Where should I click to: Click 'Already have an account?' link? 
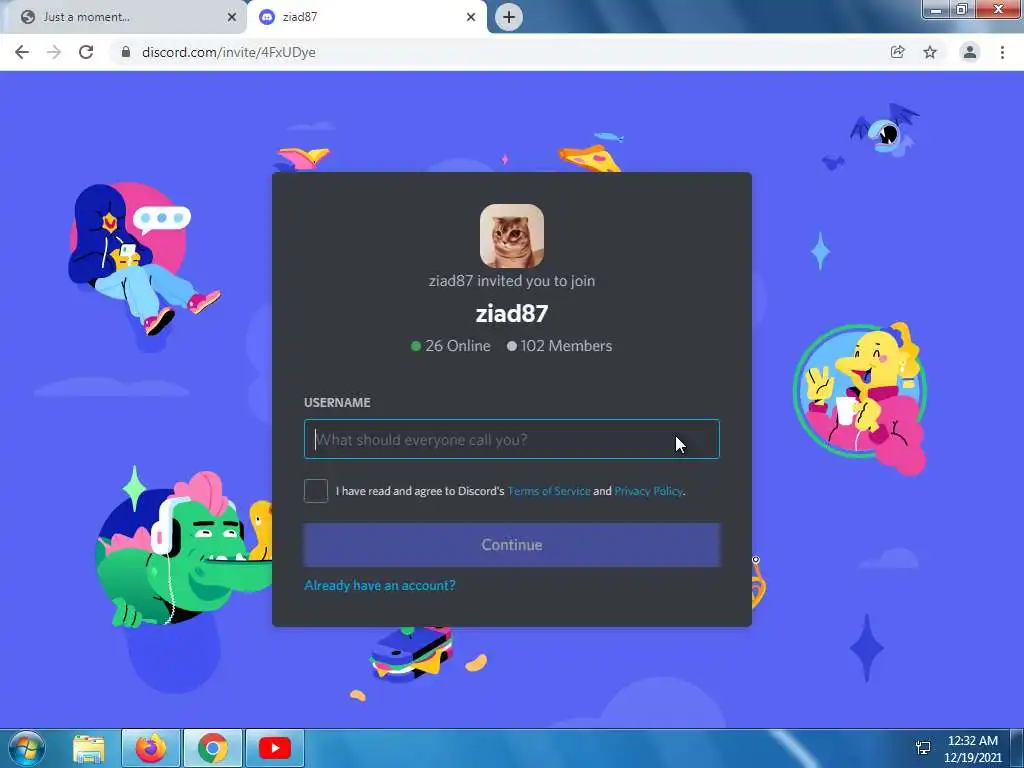tap(379, 585)
